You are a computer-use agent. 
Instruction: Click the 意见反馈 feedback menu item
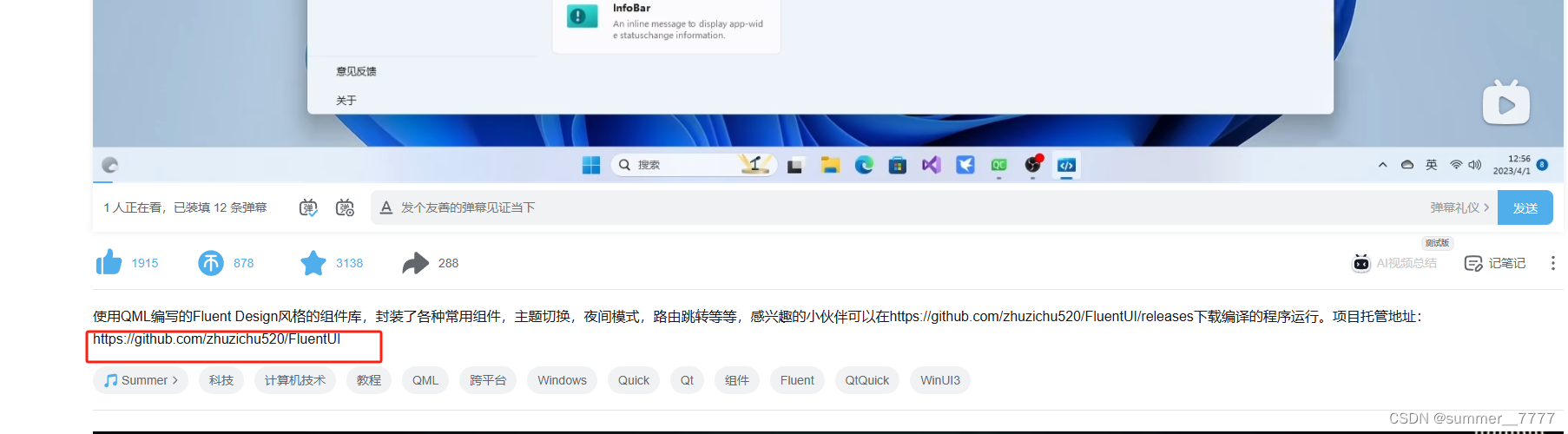point(356,71)
